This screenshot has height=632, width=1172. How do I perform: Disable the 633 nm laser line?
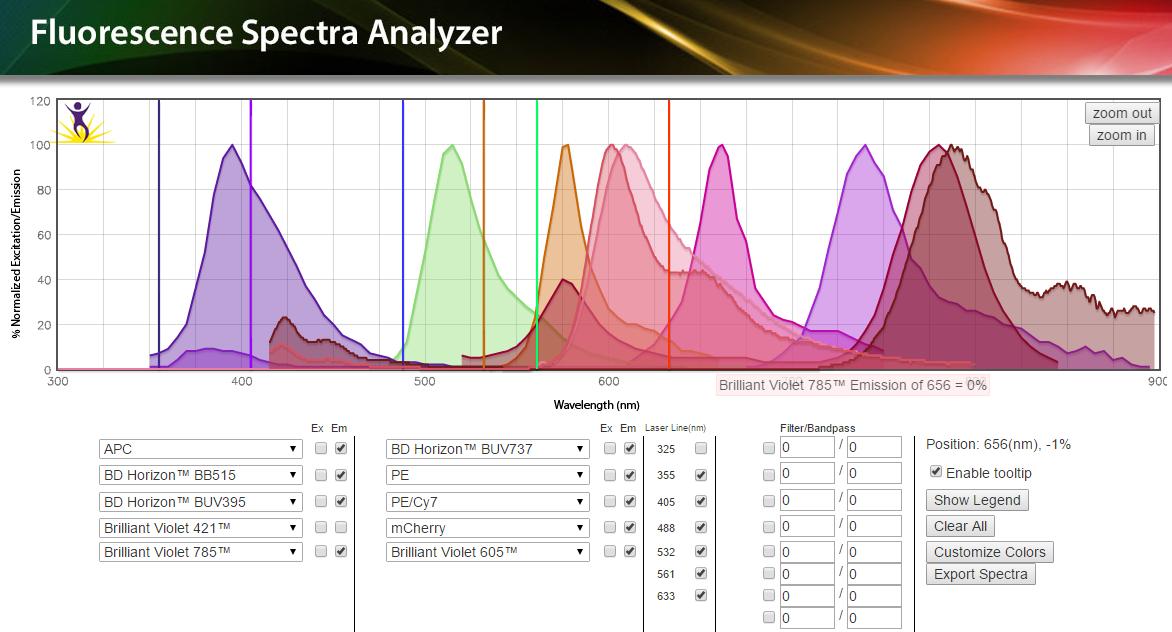click(x=701, y=595)
